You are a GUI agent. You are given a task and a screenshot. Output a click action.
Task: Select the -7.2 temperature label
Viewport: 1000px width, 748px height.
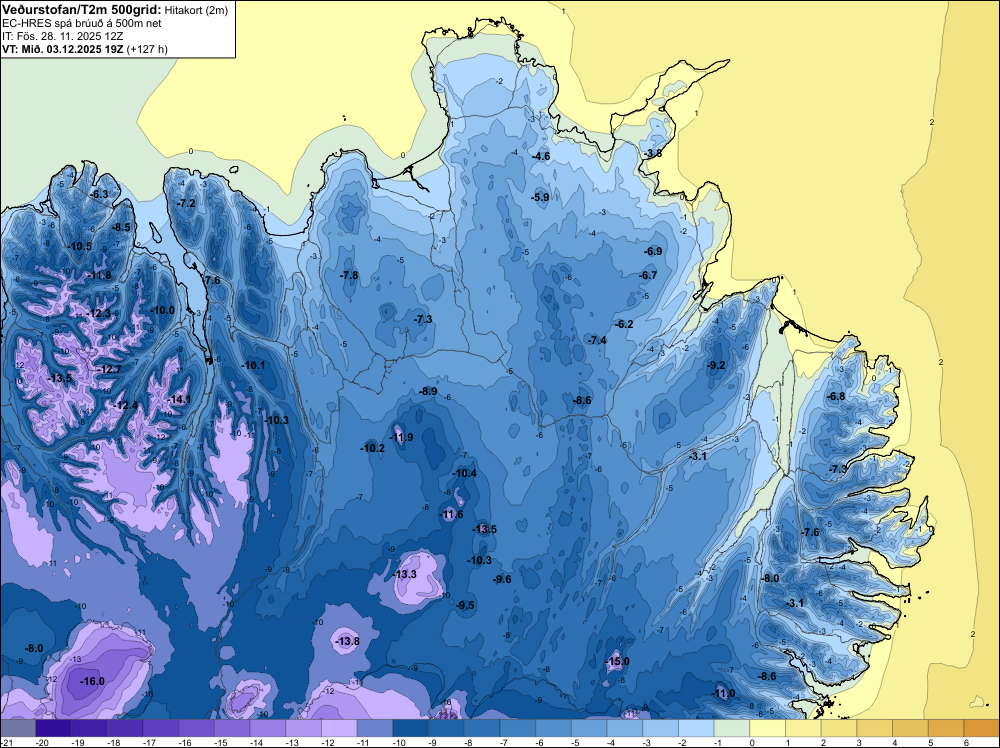186,203
